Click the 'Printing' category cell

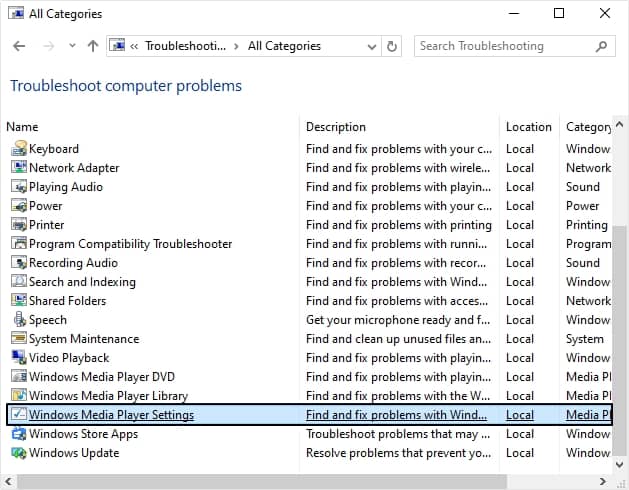click(587, 225)
